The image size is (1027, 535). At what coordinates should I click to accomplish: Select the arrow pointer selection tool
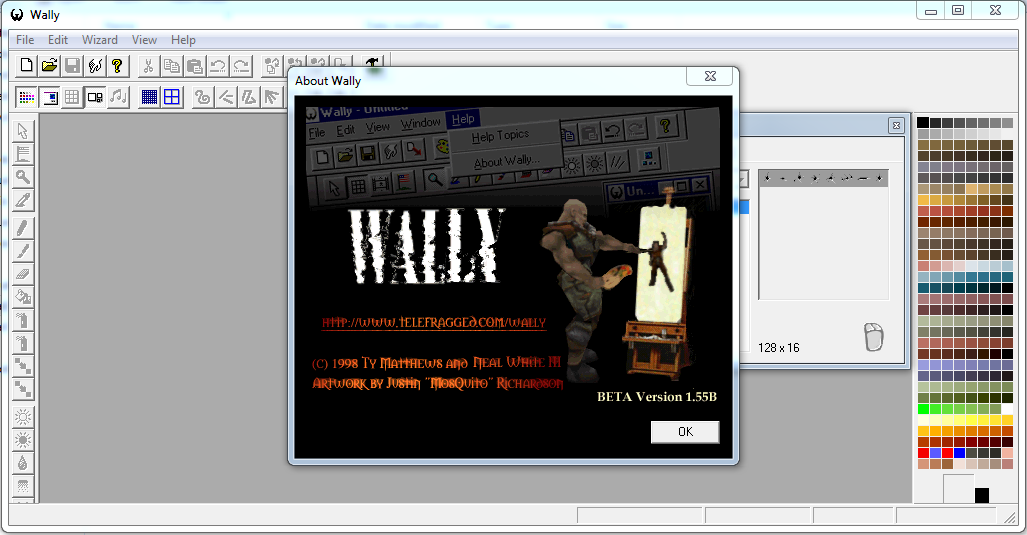click(x=23, y=131)
